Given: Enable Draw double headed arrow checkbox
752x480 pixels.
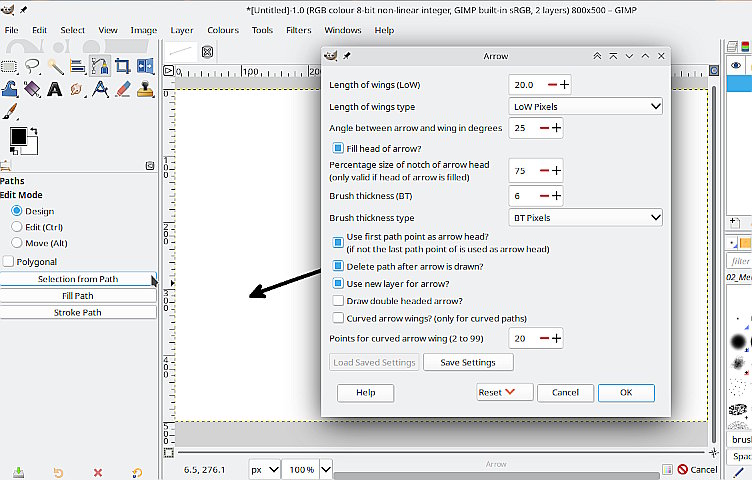Looking at the screenshot, I should point(338,301).
